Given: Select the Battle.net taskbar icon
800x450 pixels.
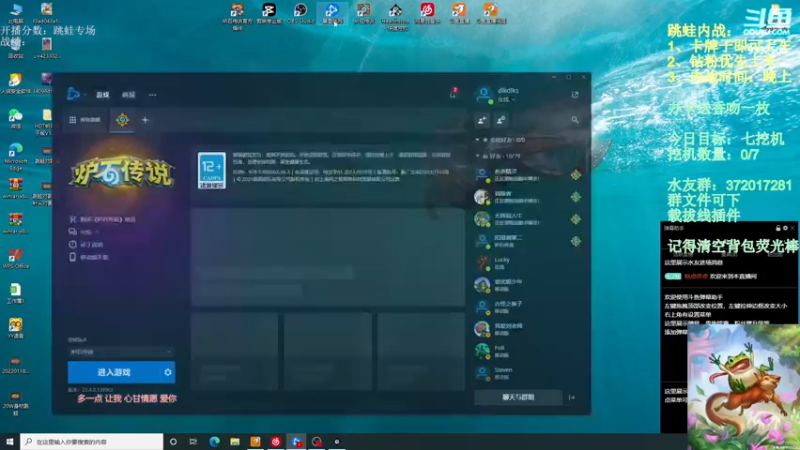Looking at the screenshot, I should tap(296, 442).
